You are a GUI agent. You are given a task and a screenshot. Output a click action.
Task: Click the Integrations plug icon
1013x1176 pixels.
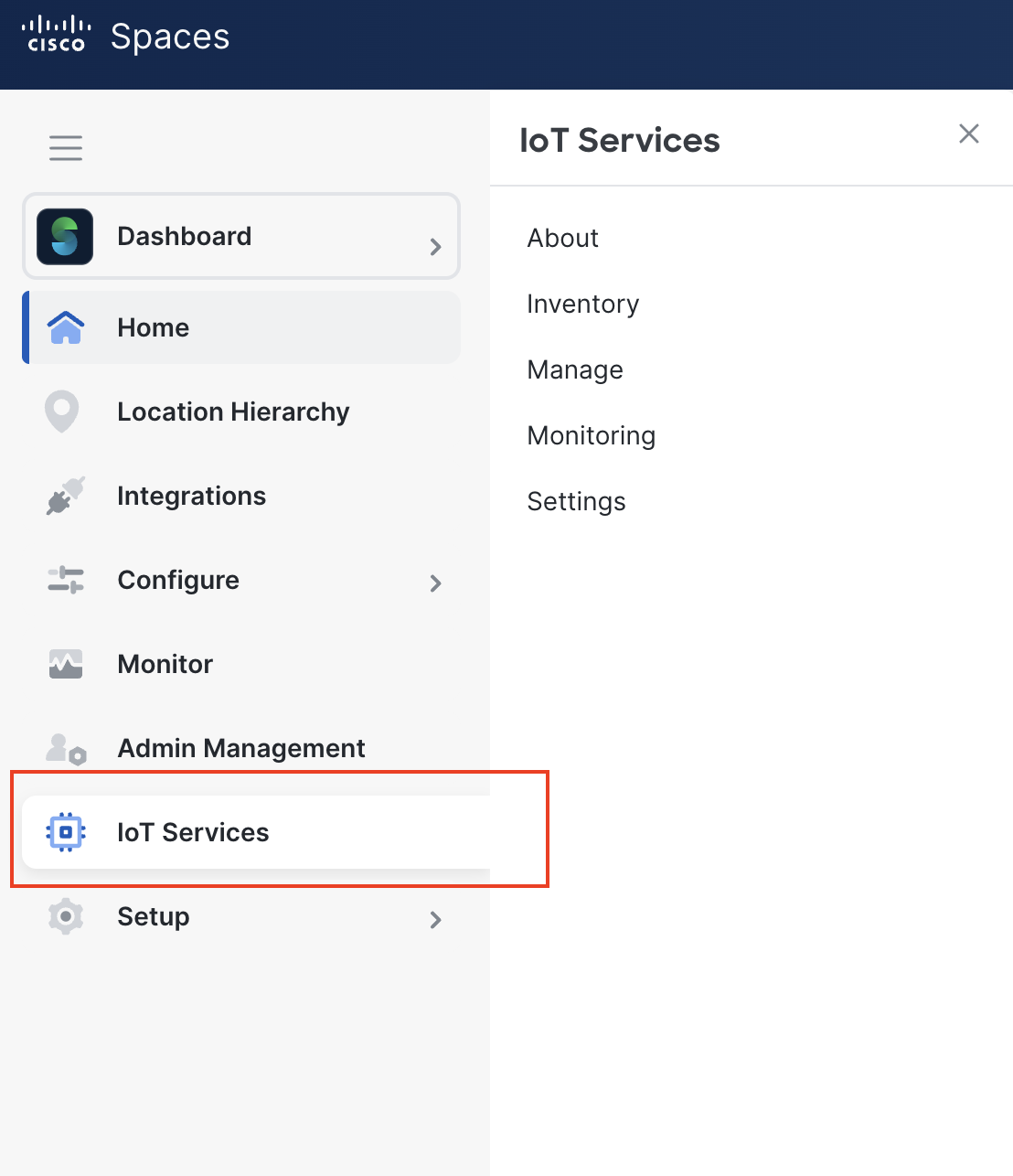pyautogui.click(x=66, y=496)
